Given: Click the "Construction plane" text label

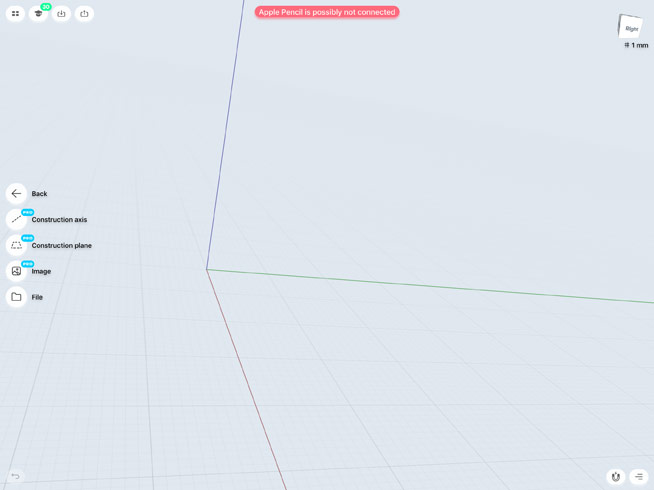Looking at the screenshot, I should pyautogui.click(x=61, y=246).
